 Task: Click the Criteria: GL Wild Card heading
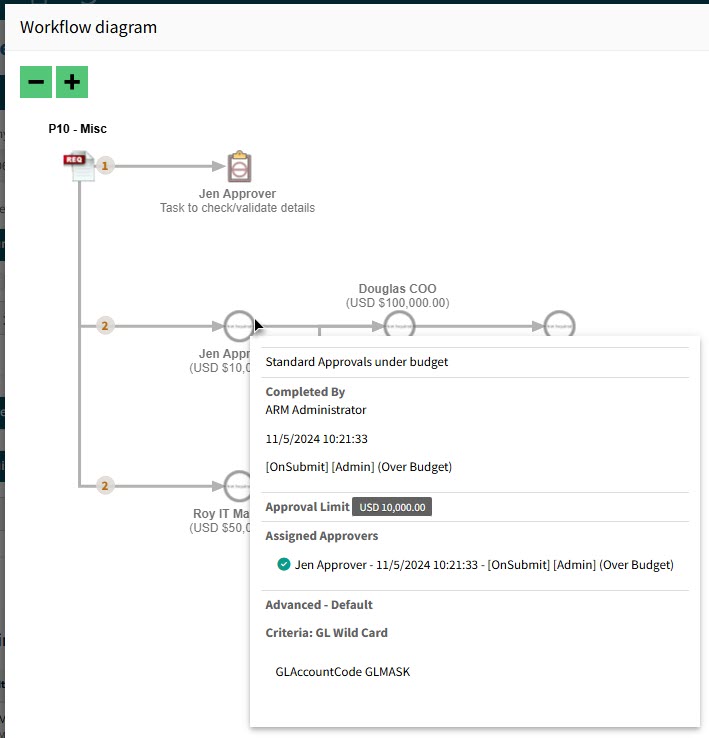[x=326, y=633]
